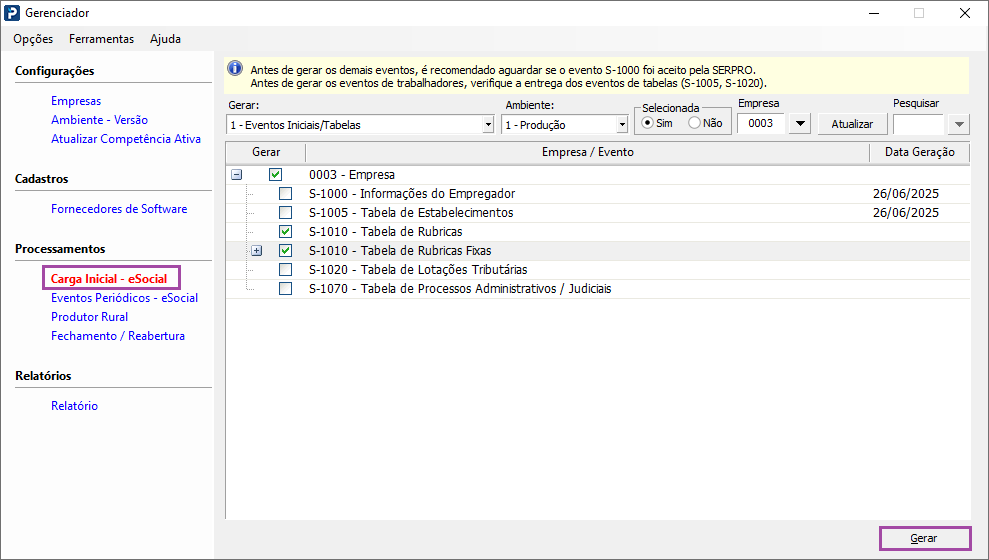Click into the Pesquisar search field
The image size is (989, 560).
click(x=917, y=124)
